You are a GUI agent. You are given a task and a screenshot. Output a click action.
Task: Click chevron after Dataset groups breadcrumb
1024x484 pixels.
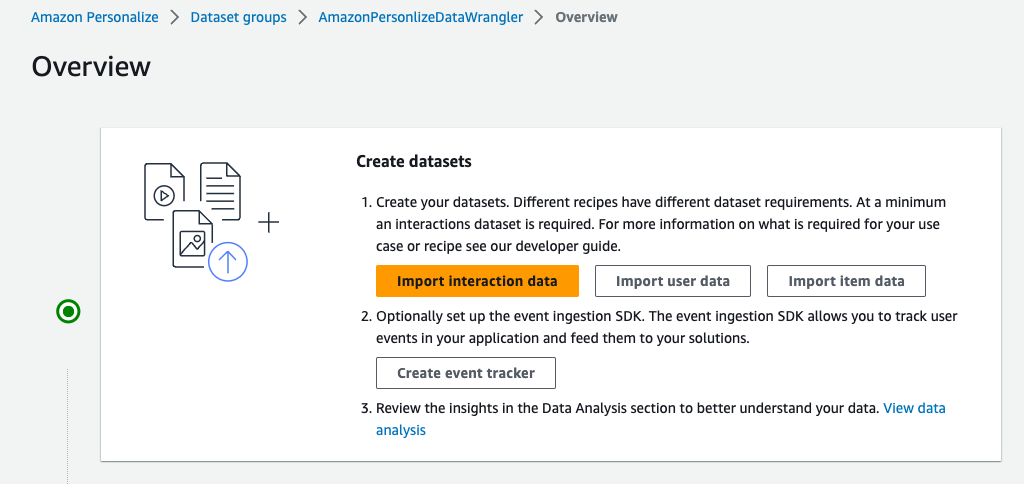coord(302,17)
